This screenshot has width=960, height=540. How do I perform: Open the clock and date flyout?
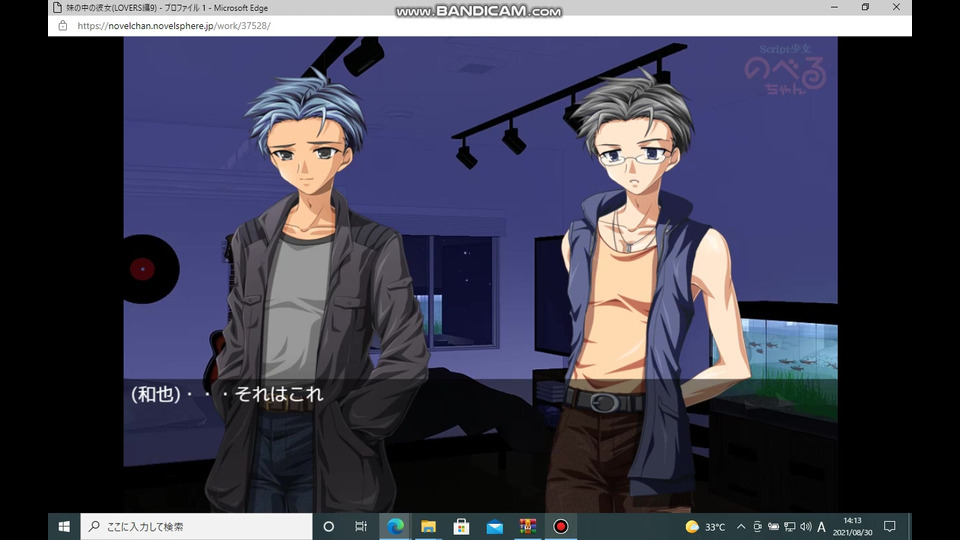[x=852, y=527]
